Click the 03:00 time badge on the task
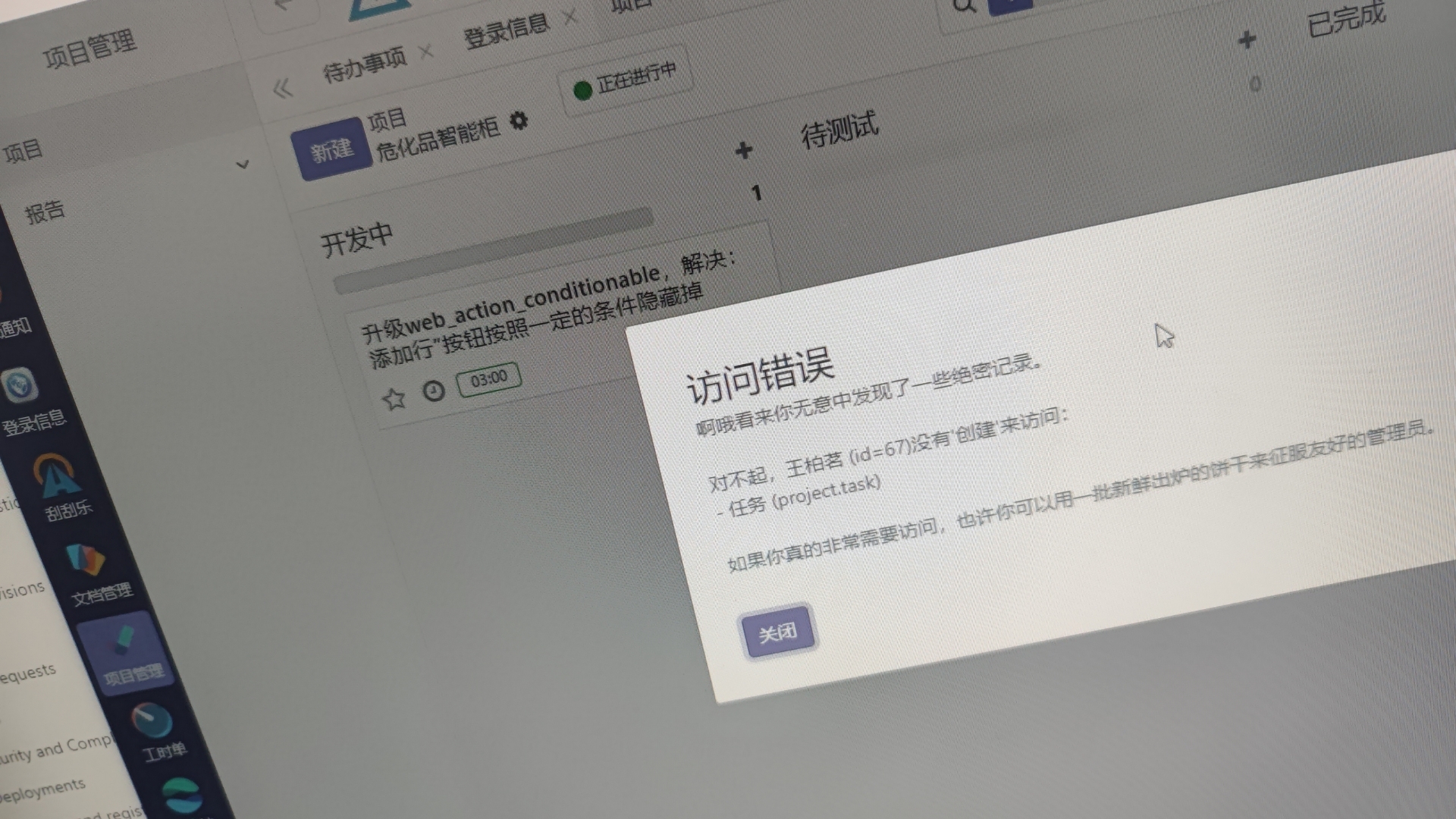 [x=489, y=378]
